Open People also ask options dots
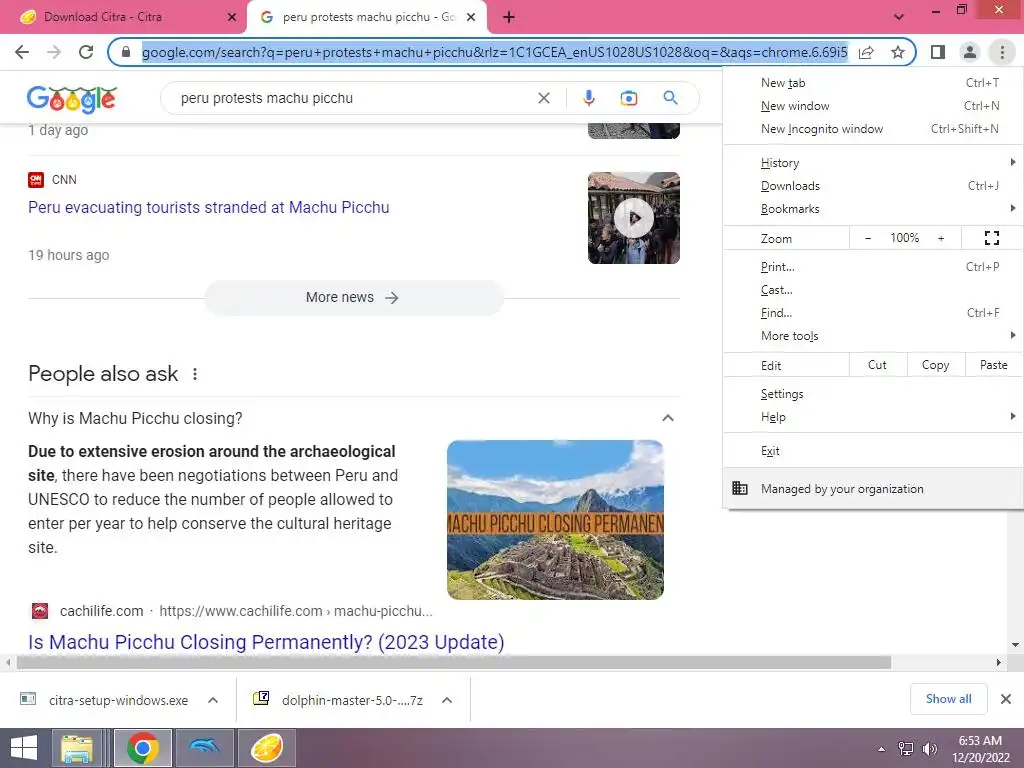1024x768 pixels. click(195, 374)
